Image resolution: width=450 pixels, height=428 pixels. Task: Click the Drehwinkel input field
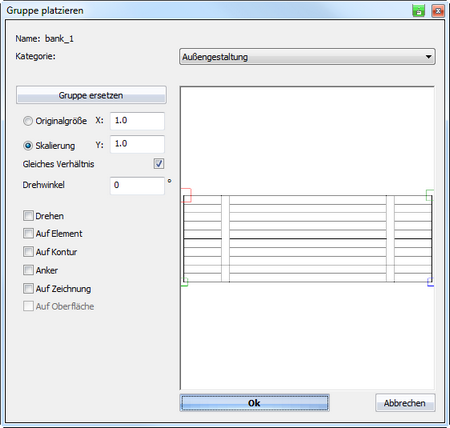pyautogui.click(x=137, y=185)
